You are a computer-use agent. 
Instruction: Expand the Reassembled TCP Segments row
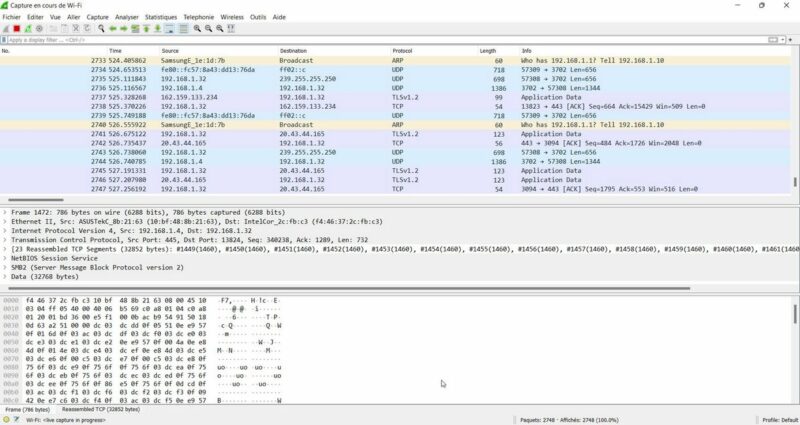[5, 249]
